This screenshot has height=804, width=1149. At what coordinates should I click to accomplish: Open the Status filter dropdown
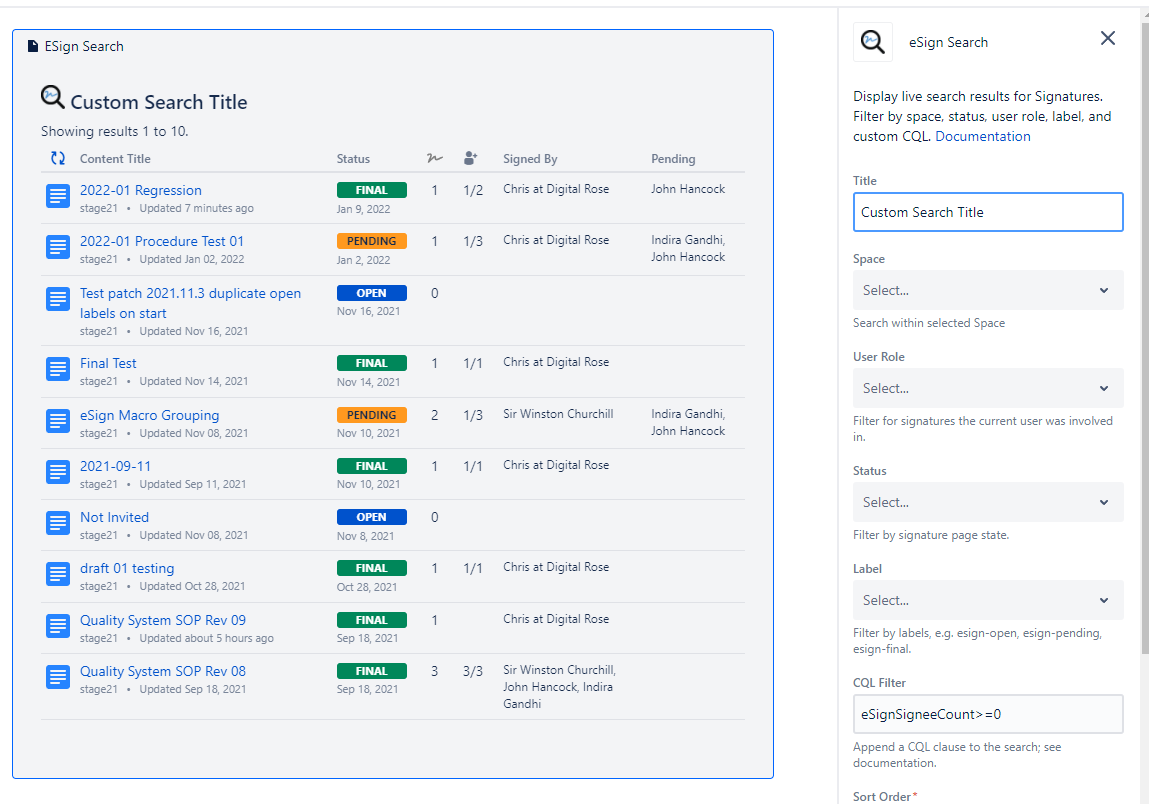987,502
